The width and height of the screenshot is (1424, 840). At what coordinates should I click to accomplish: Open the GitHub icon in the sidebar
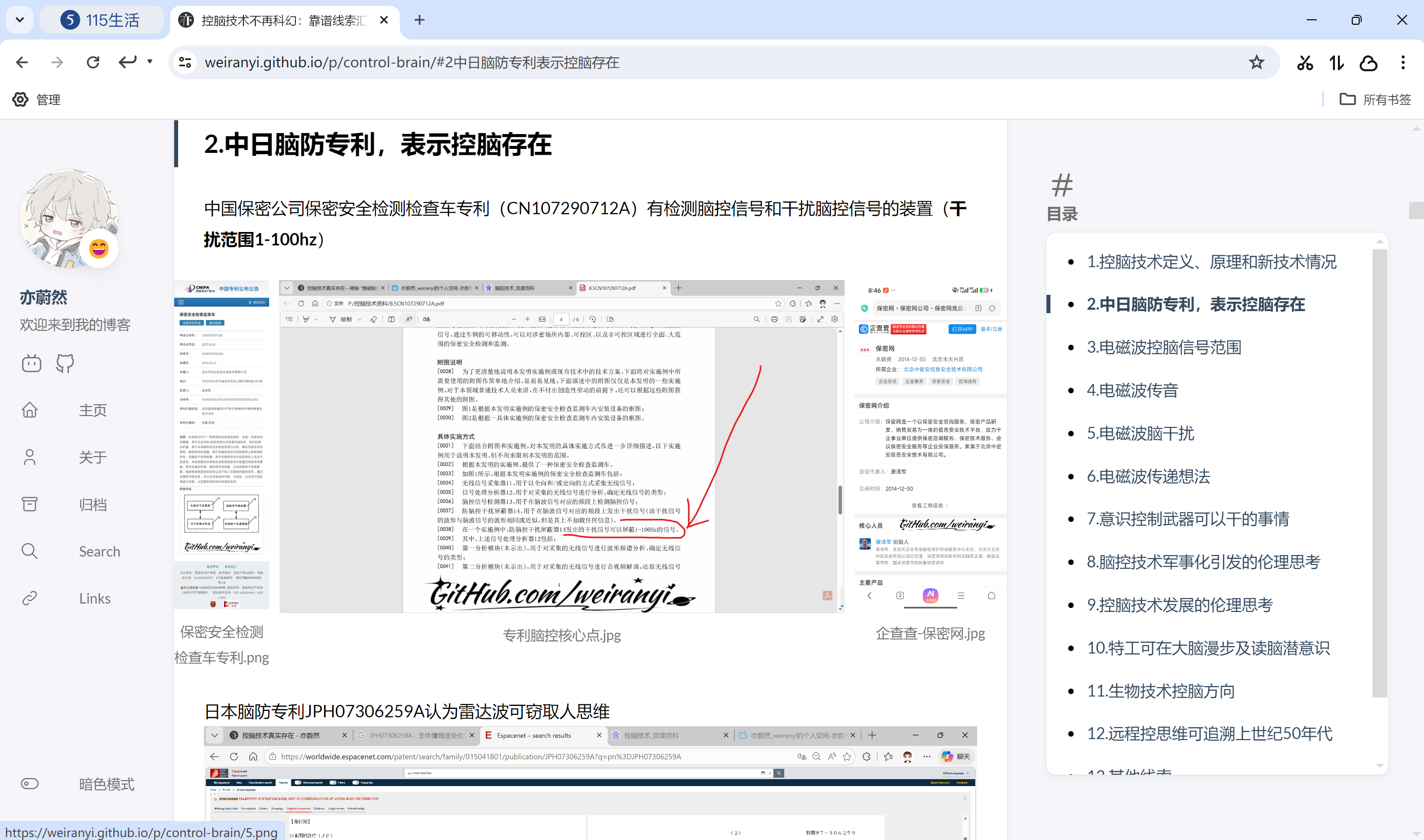click(64, 364)
